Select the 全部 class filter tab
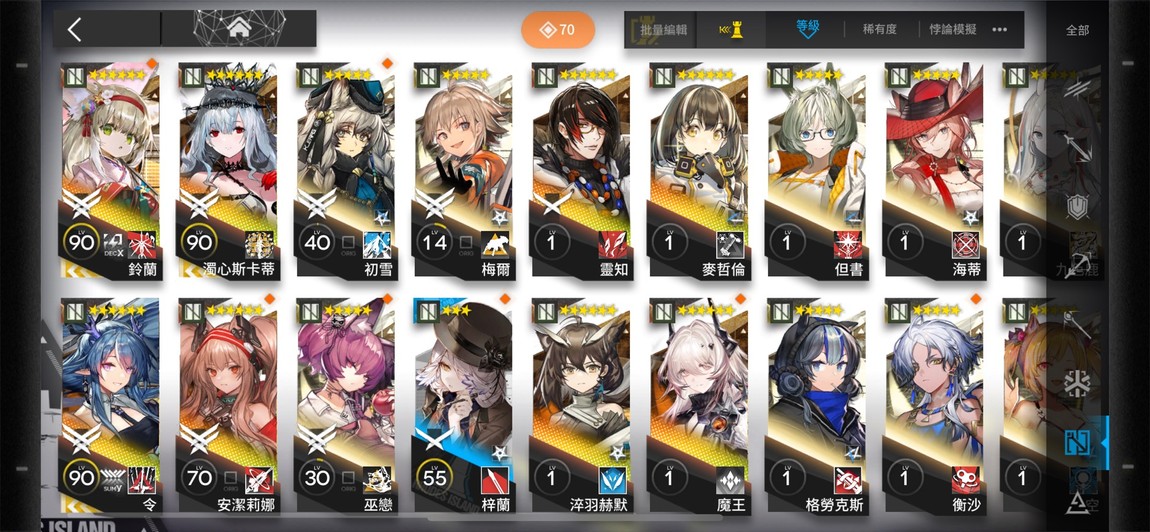Screen dimensions: 1150x532 (x=1077, y=30)
